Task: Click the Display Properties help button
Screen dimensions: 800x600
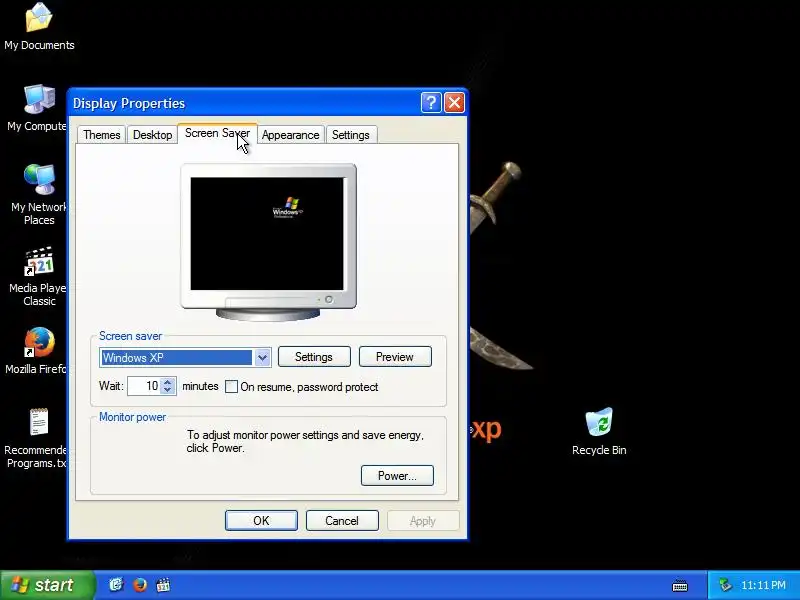Action: pyautogui.click(x=431, y=103)
